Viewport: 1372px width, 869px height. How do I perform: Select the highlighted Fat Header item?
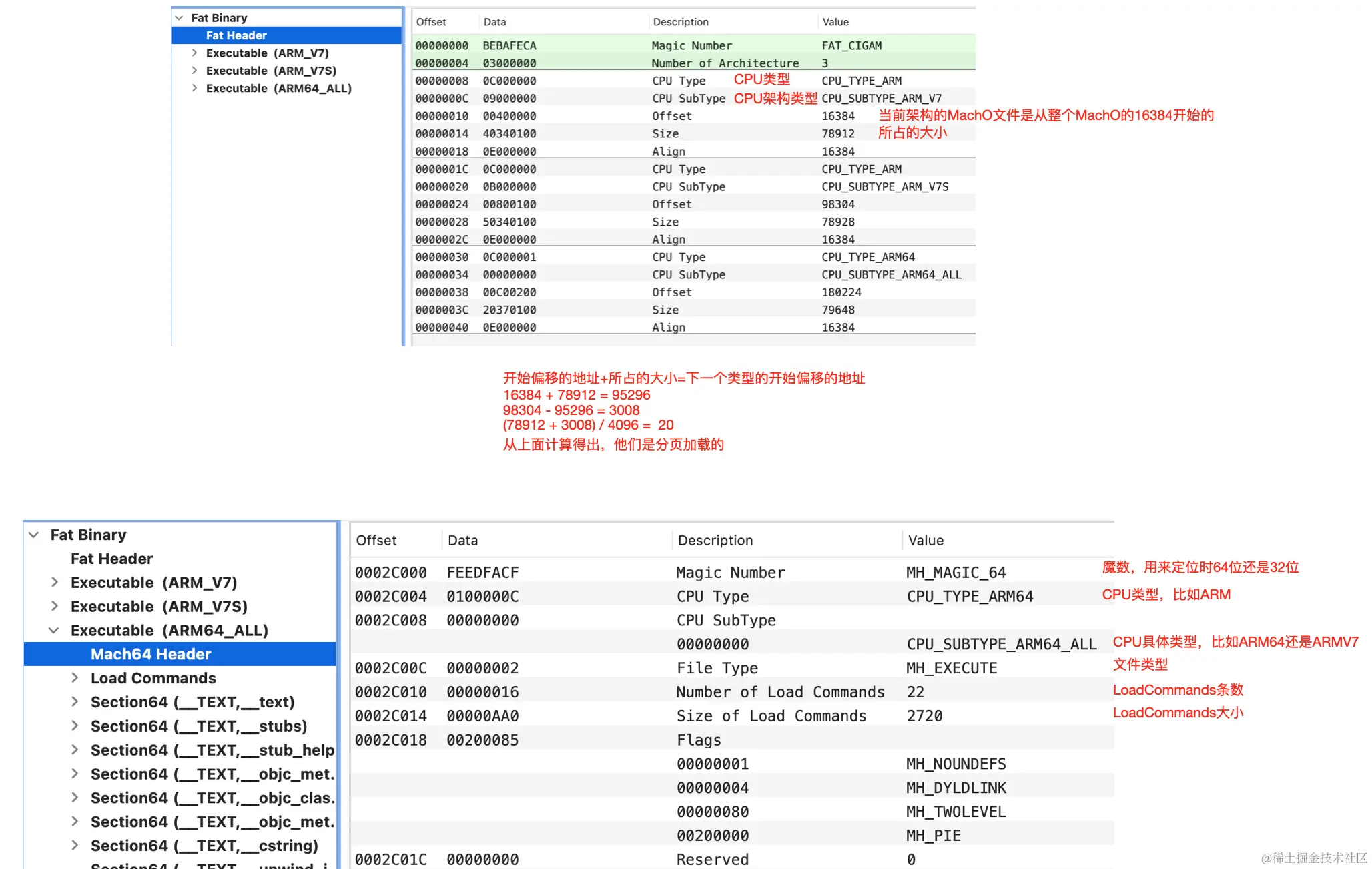click(236, 35)
